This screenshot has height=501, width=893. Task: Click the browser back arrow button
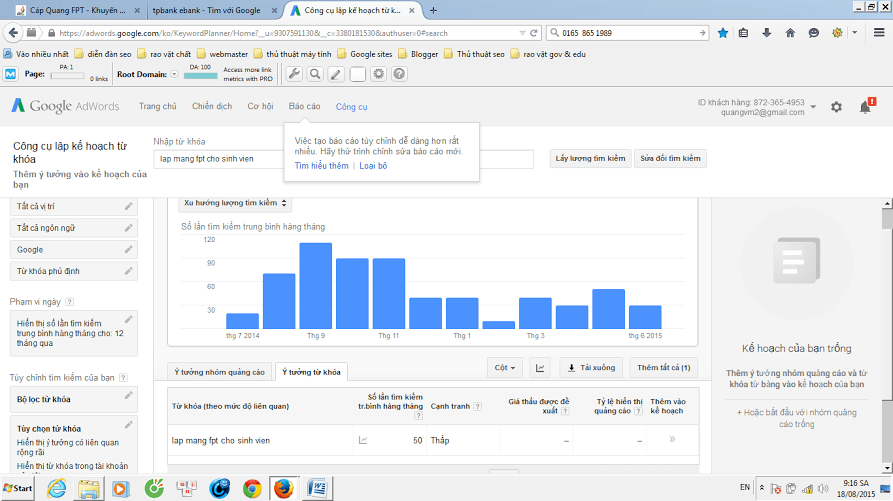point(13,32)
